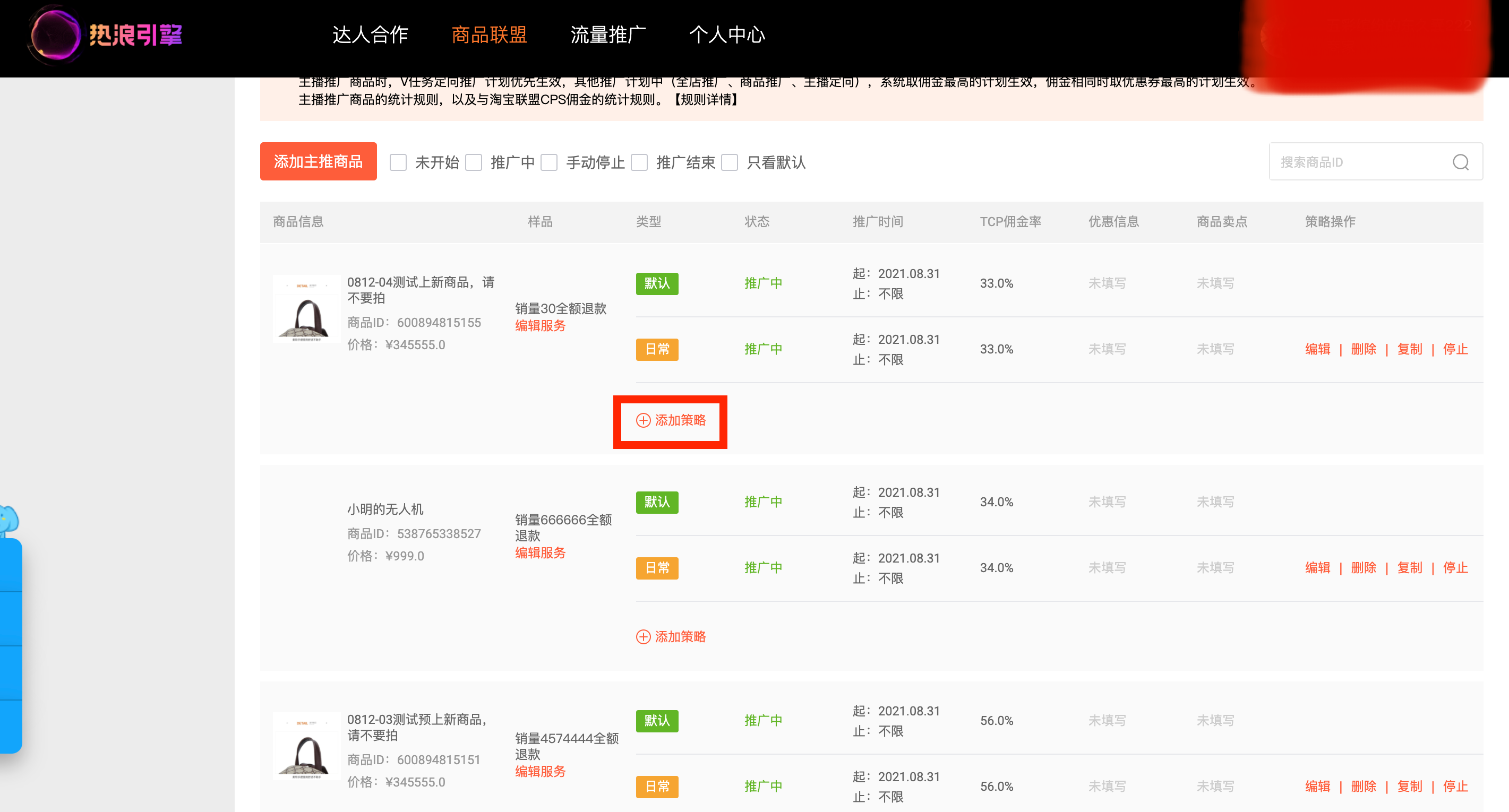Click the 商品信息 column header

[298, 222]
